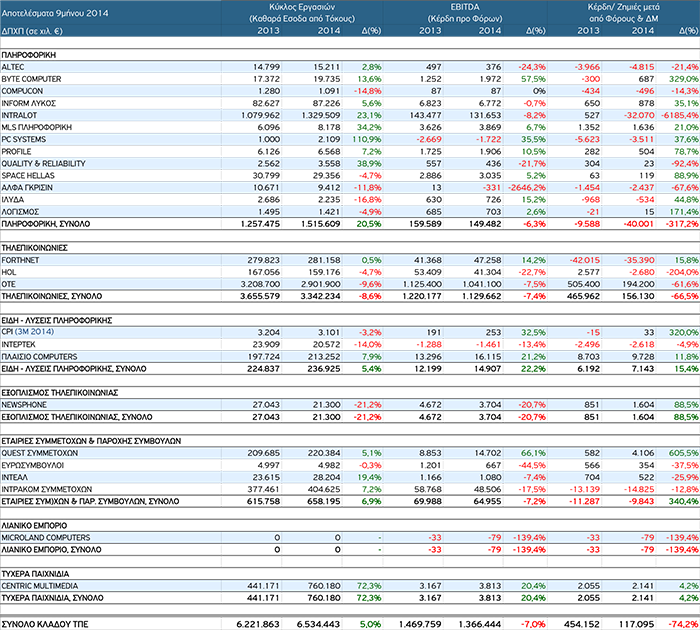Click OTE 2014 EBITDA value 1.041.100
The height and width of the screenshot is (630, 700).
tap(482, 284)
